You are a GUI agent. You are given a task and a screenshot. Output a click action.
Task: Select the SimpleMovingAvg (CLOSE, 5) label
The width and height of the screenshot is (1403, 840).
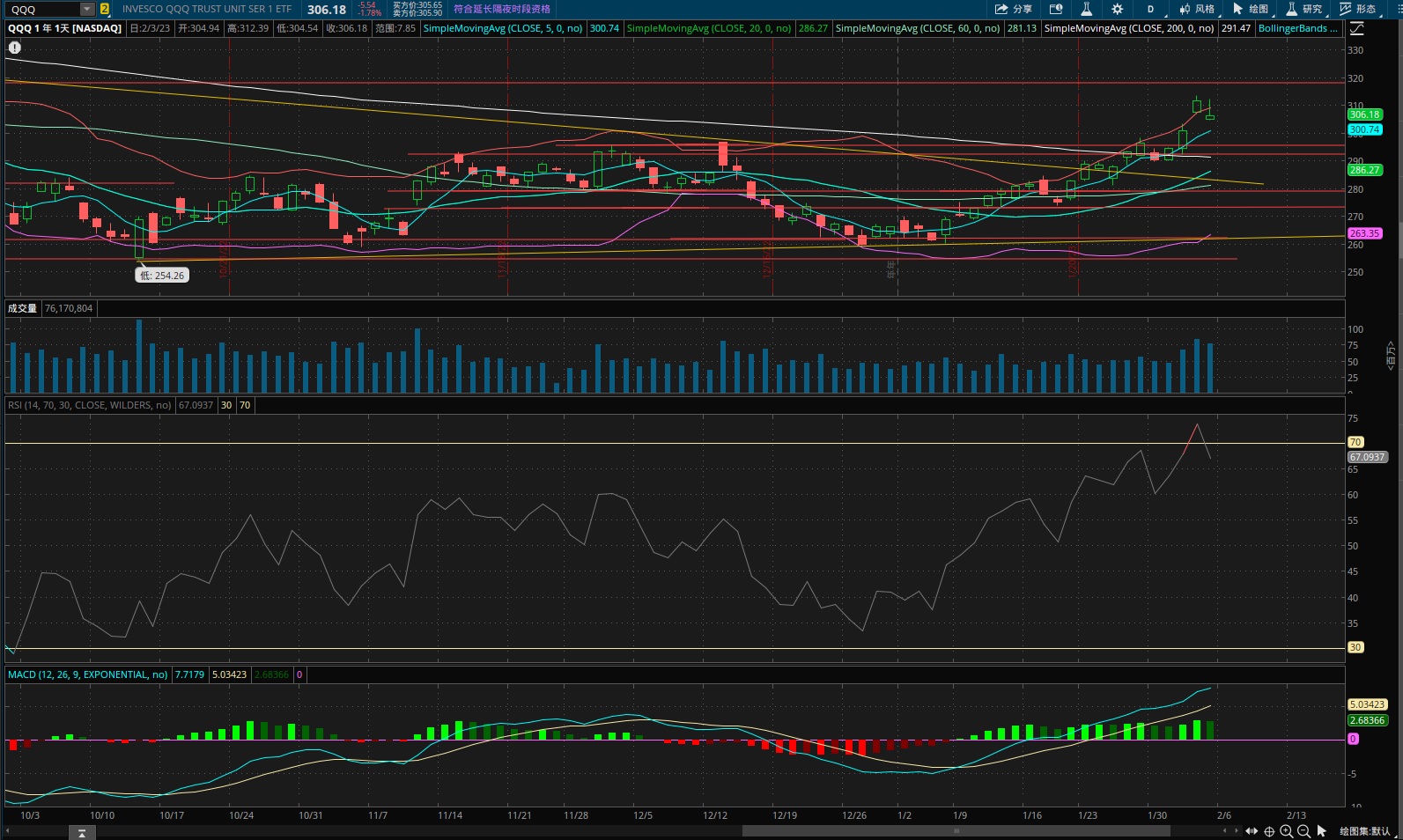point(502,28)
